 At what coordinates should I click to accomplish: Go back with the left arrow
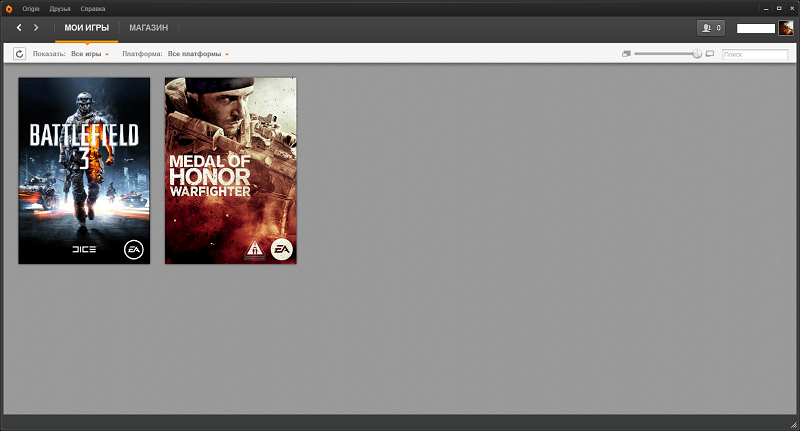click(x=19, y=28)
